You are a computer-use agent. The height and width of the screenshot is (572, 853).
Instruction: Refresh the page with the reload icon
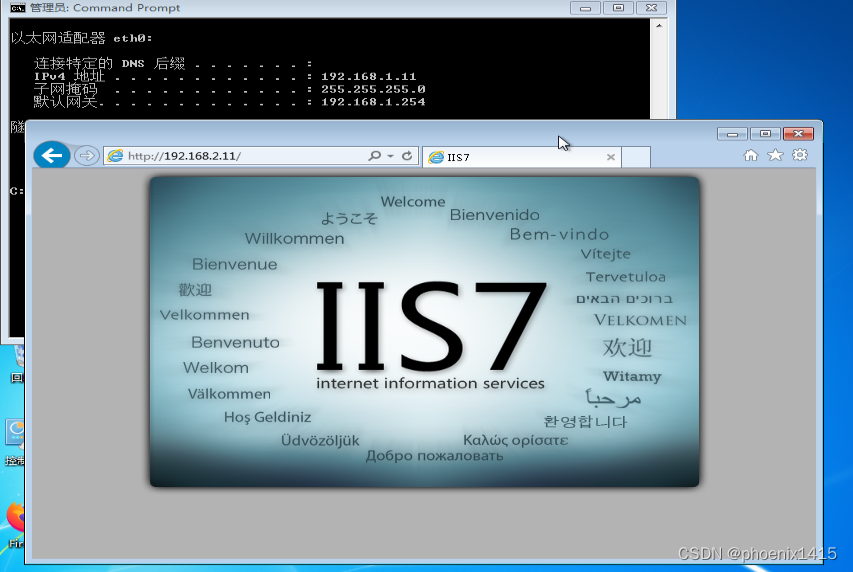407,156
